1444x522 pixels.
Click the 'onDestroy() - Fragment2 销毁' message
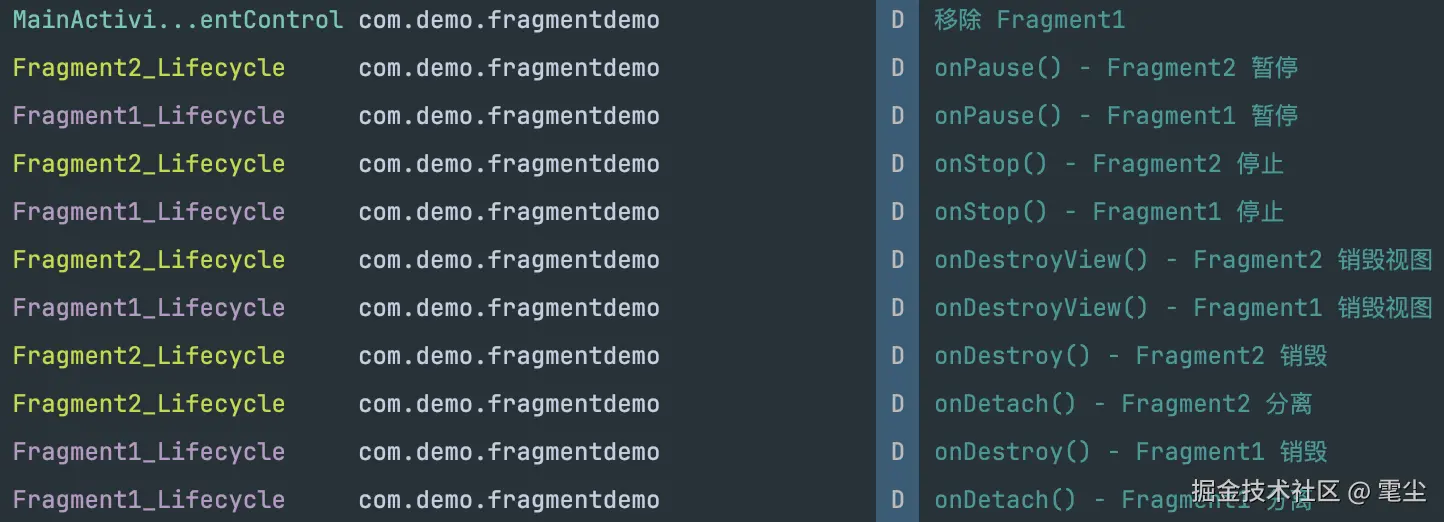[x=1130, y=356]
